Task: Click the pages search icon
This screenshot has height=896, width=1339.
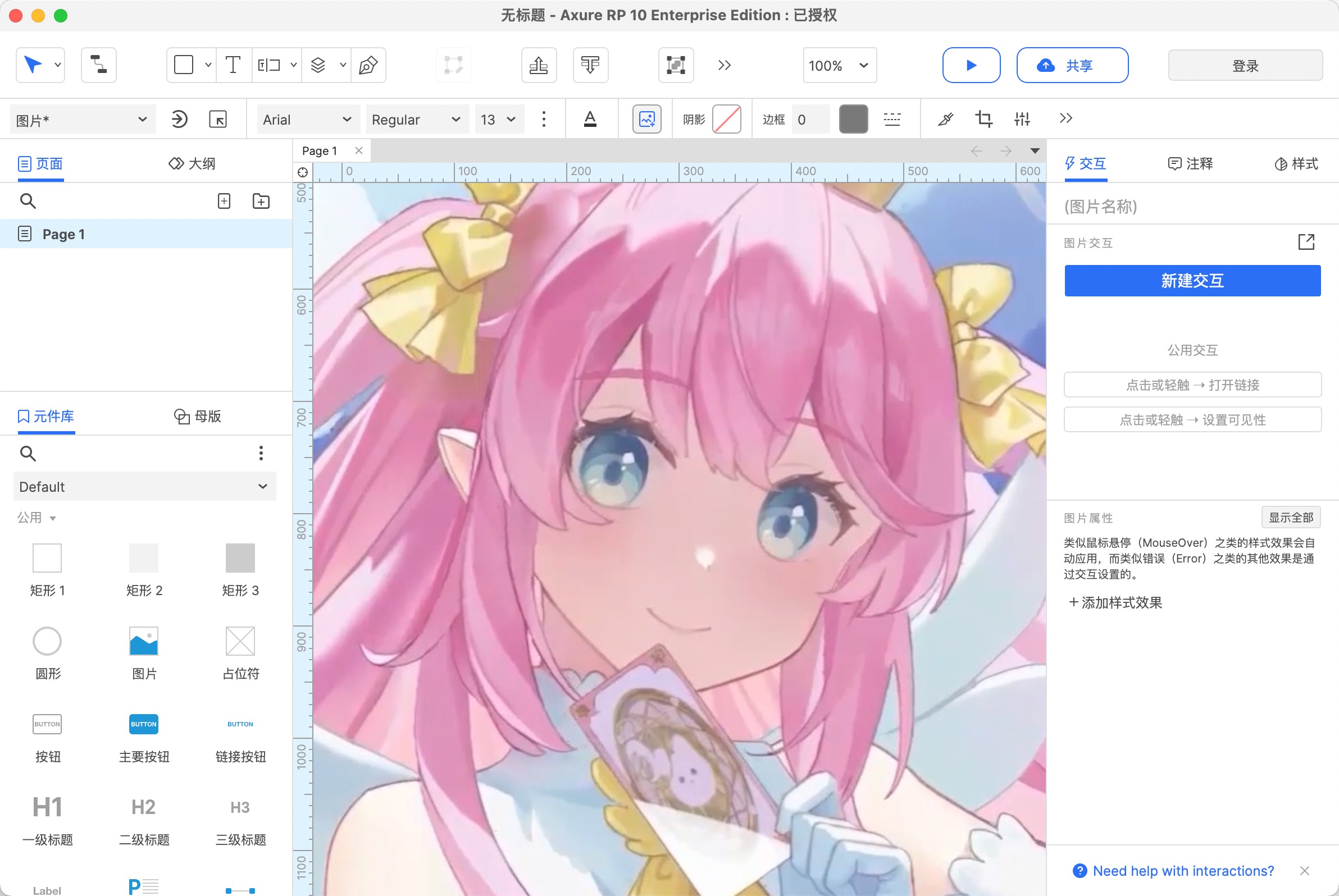Action: (28, 201)
